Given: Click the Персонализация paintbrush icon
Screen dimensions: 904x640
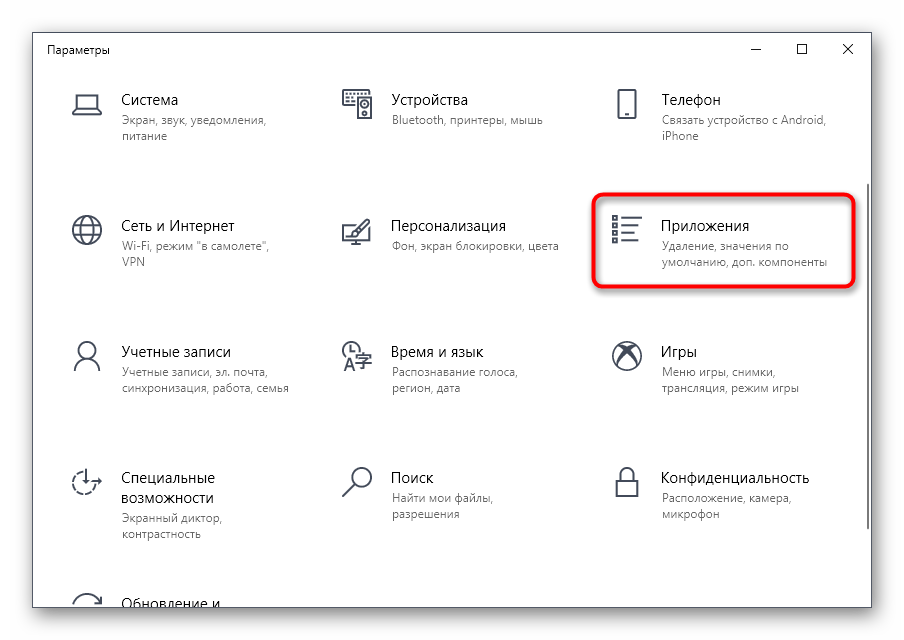Looking at the screenshot, I should tap(357, 229).
